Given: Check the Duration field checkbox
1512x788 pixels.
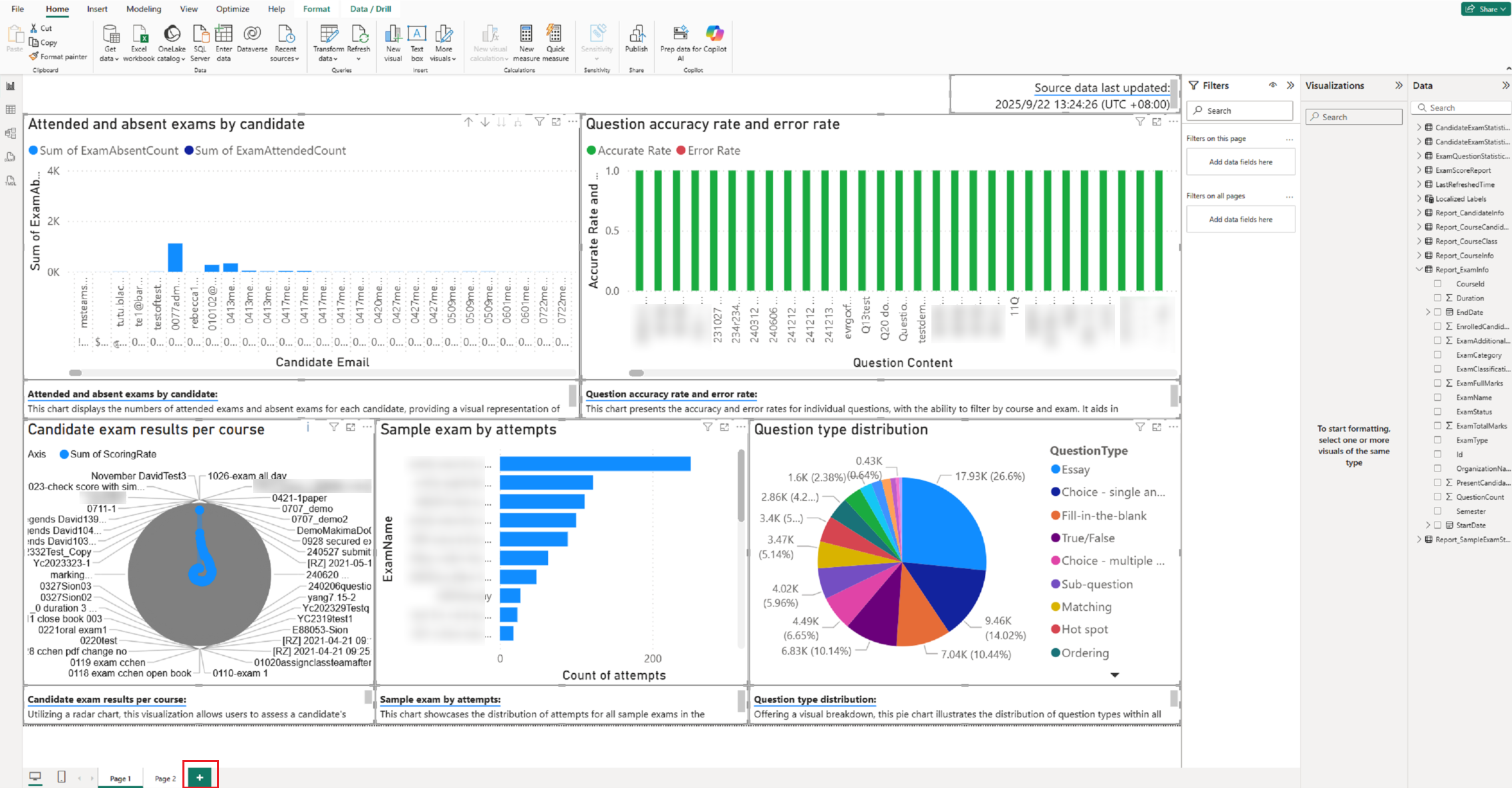Looking at the screenshot, I should coord(1437,298).
